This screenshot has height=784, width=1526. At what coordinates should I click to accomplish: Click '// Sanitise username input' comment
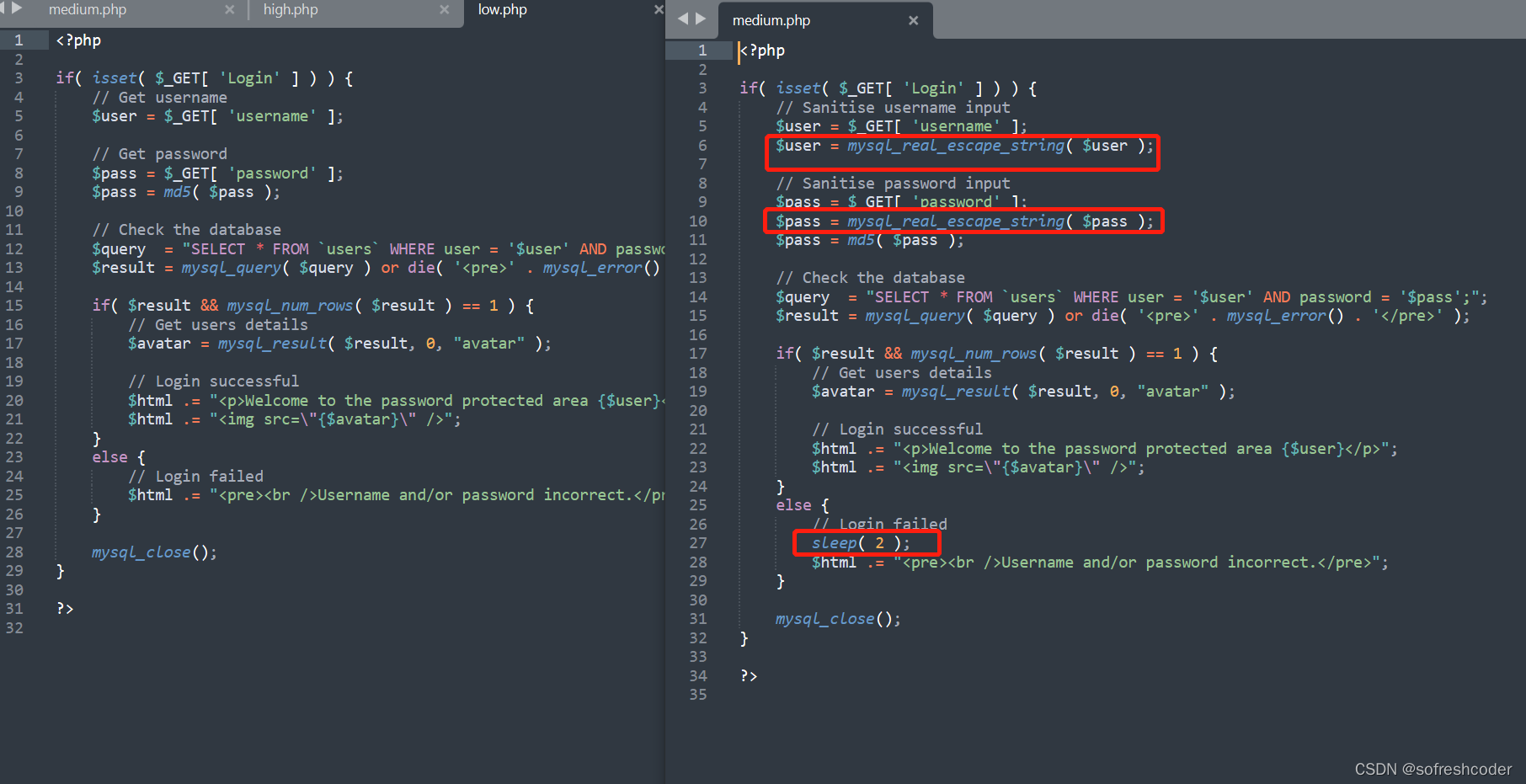pos(893,108)
